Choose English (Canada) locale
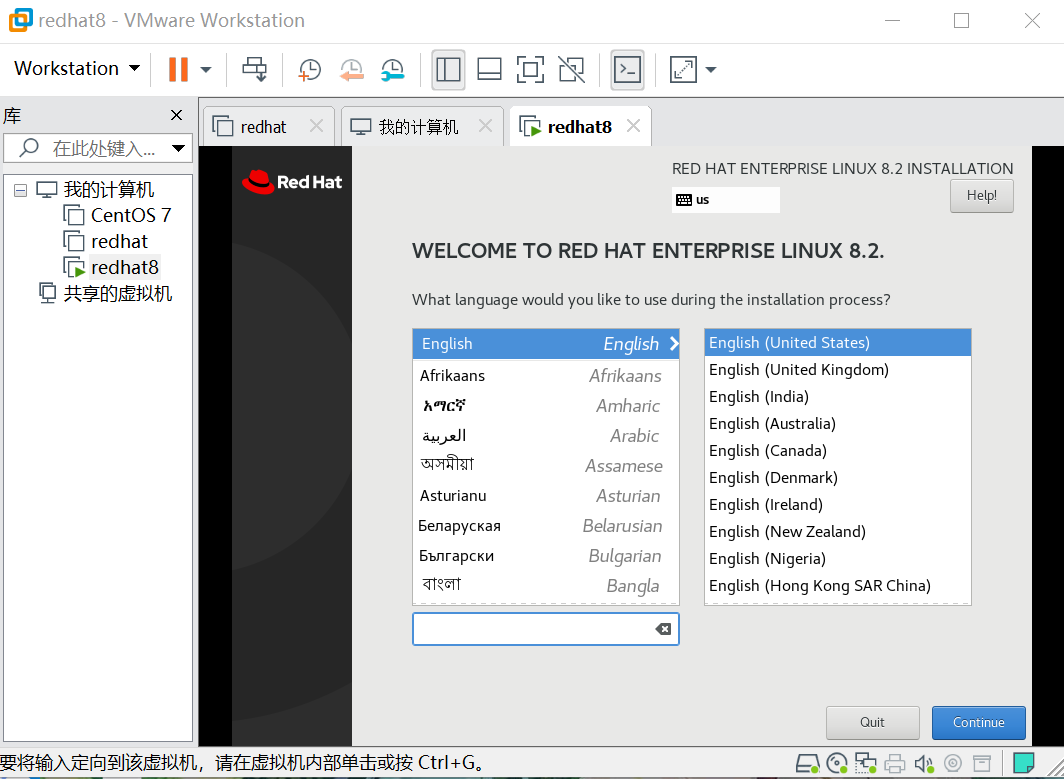The width and height of the screenshot is (1064, 779). [x=837, y=451]
